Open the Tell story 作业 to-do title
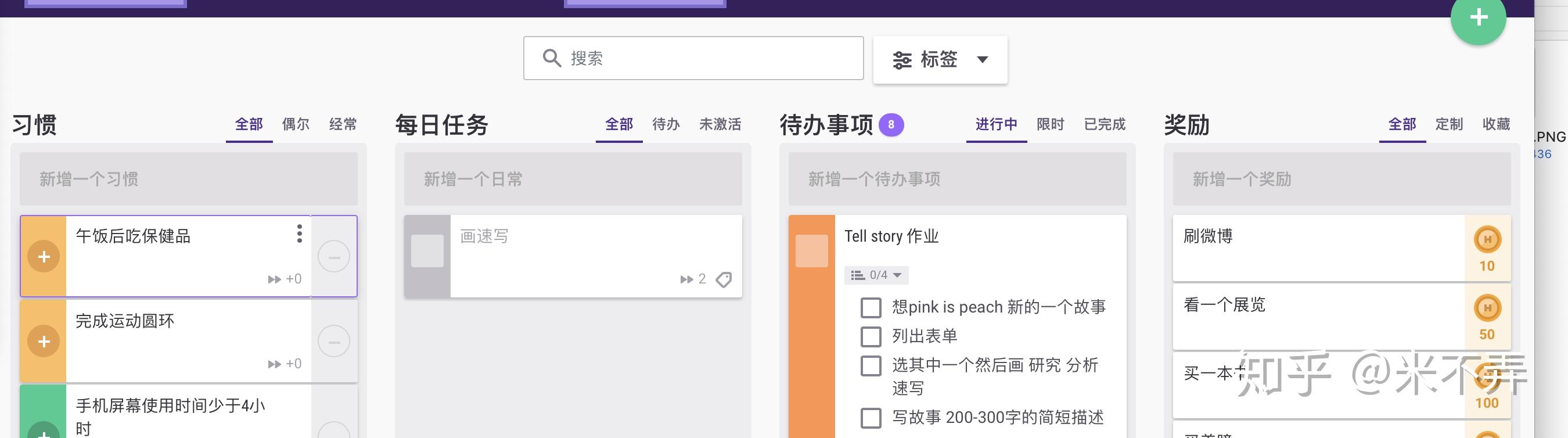This screenshot has height=438, width=1568. (x=892, y=236)
